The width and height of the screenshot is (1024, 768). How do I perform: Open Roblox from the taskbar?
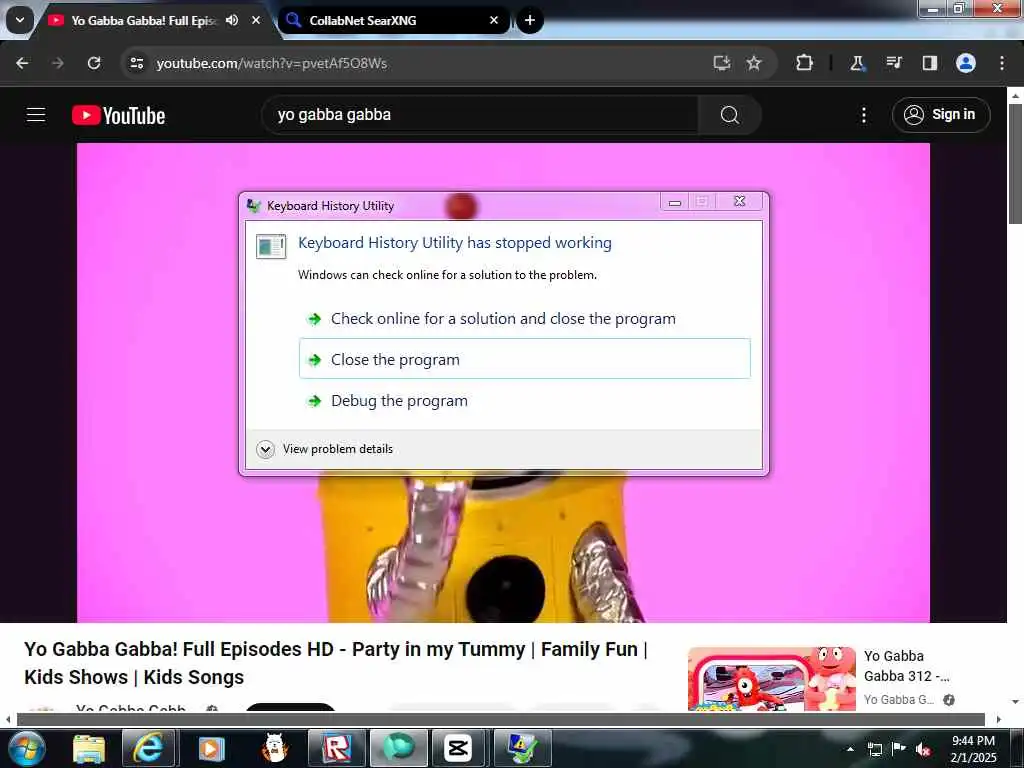click(337, 748)
